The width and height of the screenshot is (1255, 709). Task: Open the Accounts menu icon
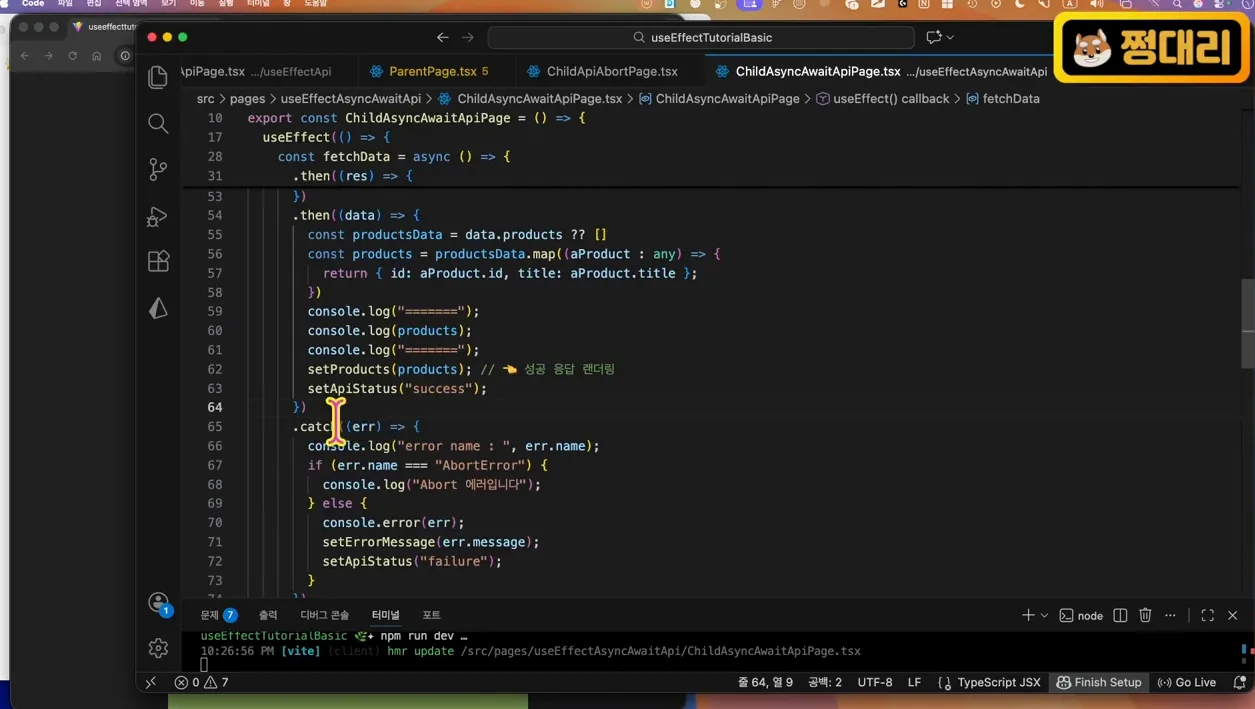click(x=158, y=602)
